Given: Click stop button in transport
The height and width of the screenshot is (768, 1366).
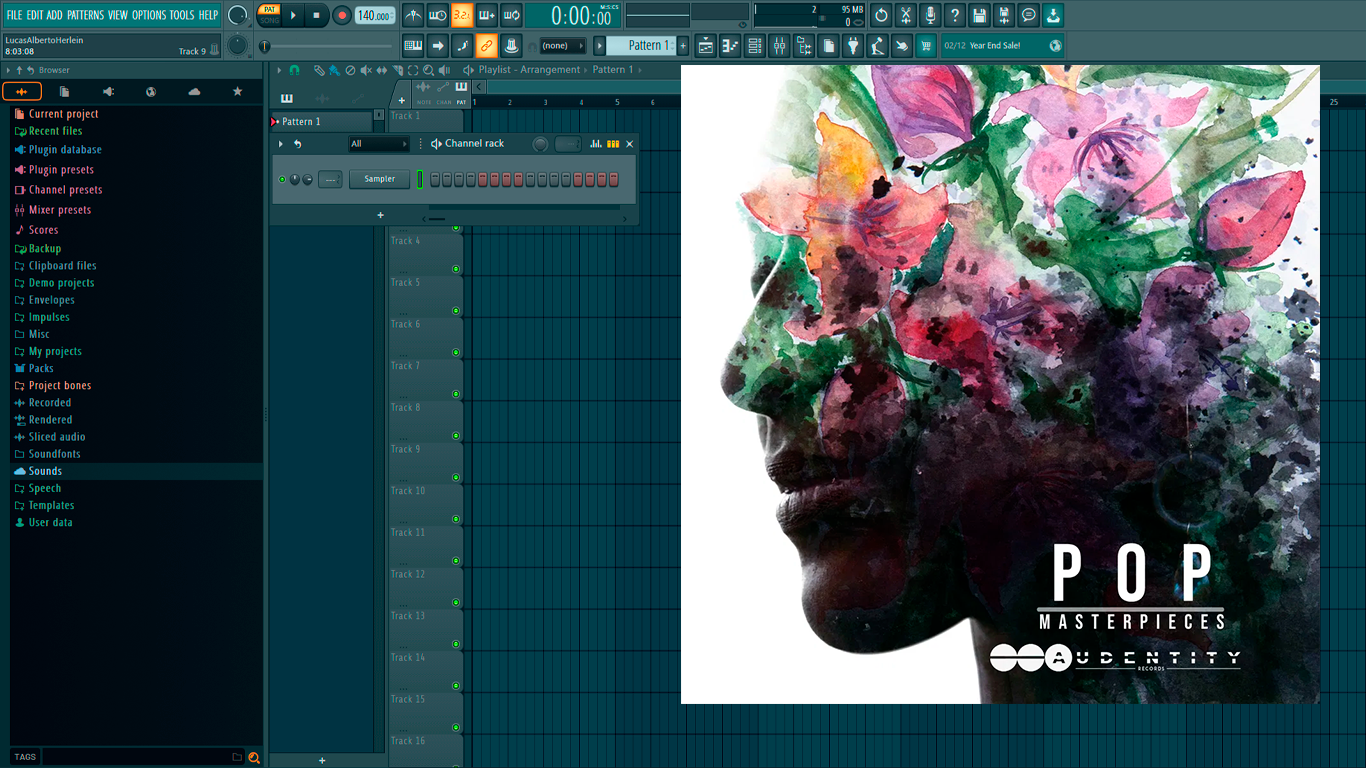Looking at the screenshot, I should [x=316, y=15].
